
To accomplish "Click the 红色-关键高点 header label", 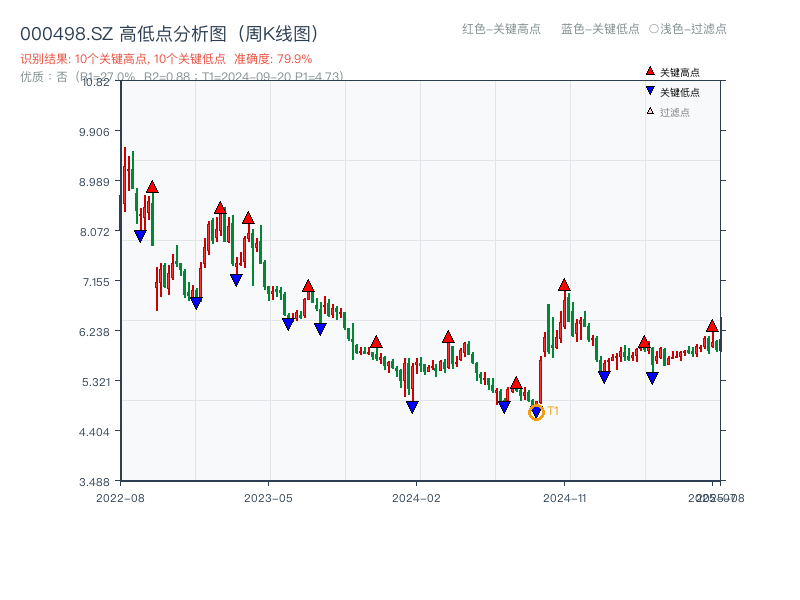I will (x=501, y=29).
